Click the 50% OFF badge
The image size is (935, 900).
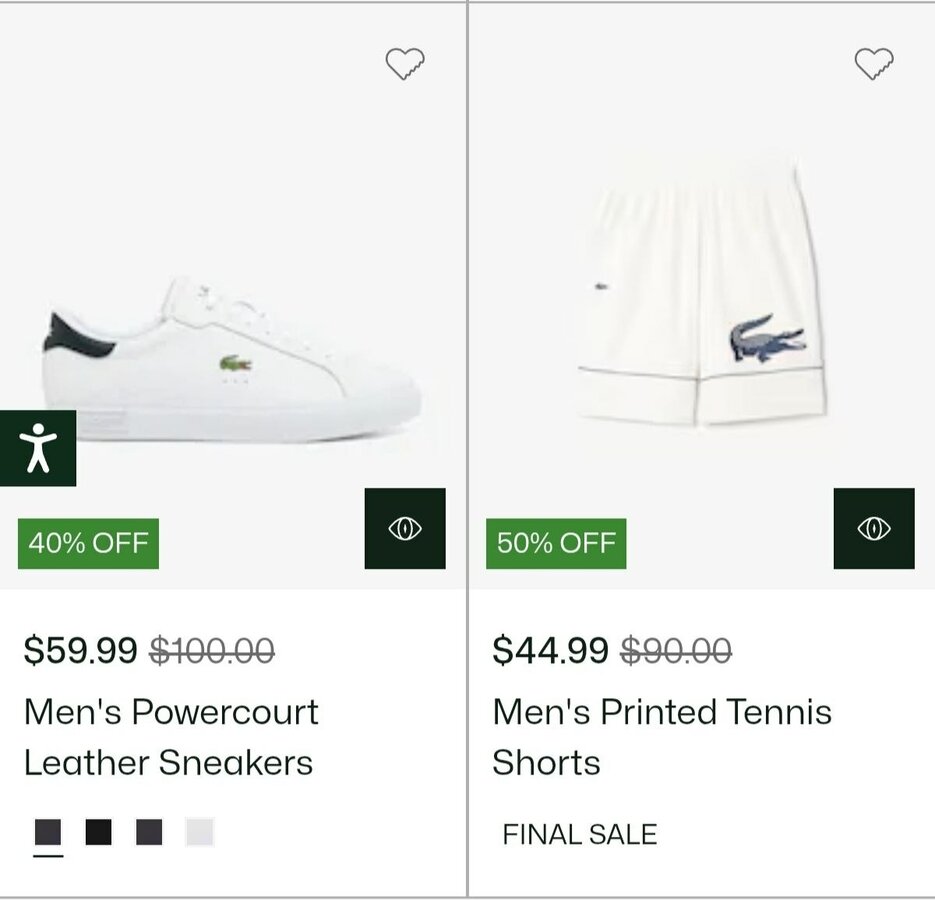click(x=556, y=543)
